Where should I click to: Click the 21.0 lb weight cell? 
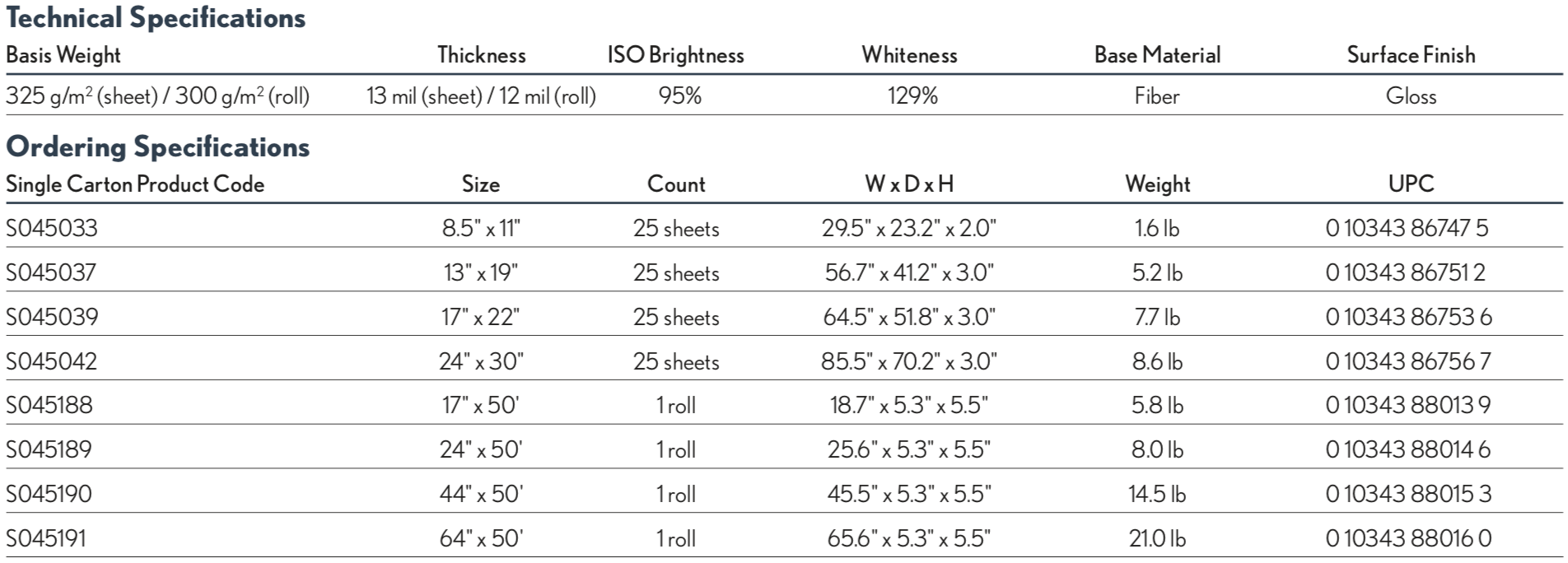1157,538
